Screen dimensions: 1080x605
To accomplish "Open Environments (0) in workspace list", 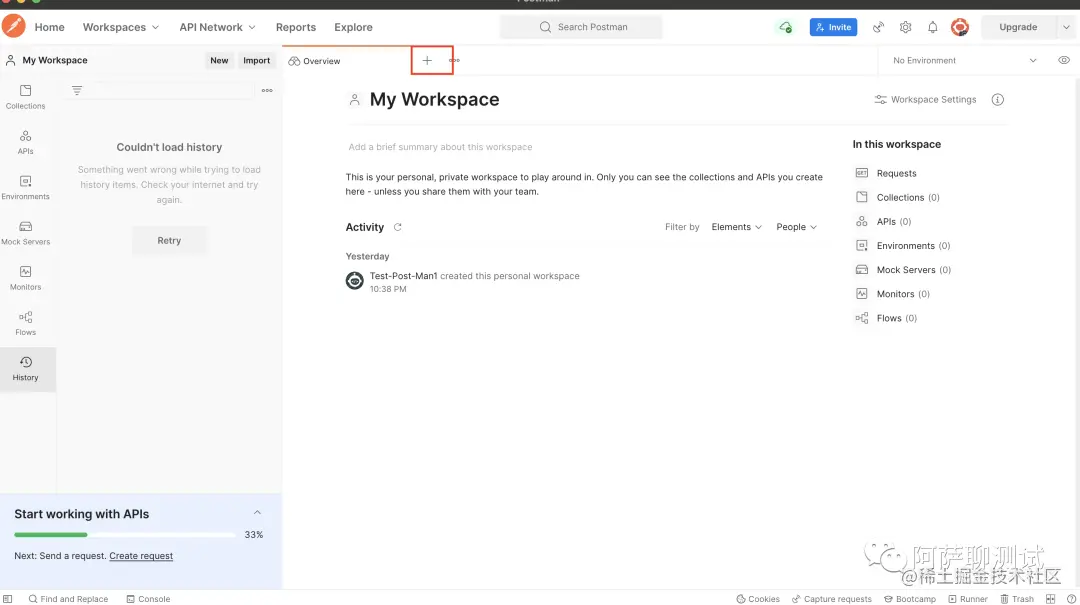I will point(903,245).
